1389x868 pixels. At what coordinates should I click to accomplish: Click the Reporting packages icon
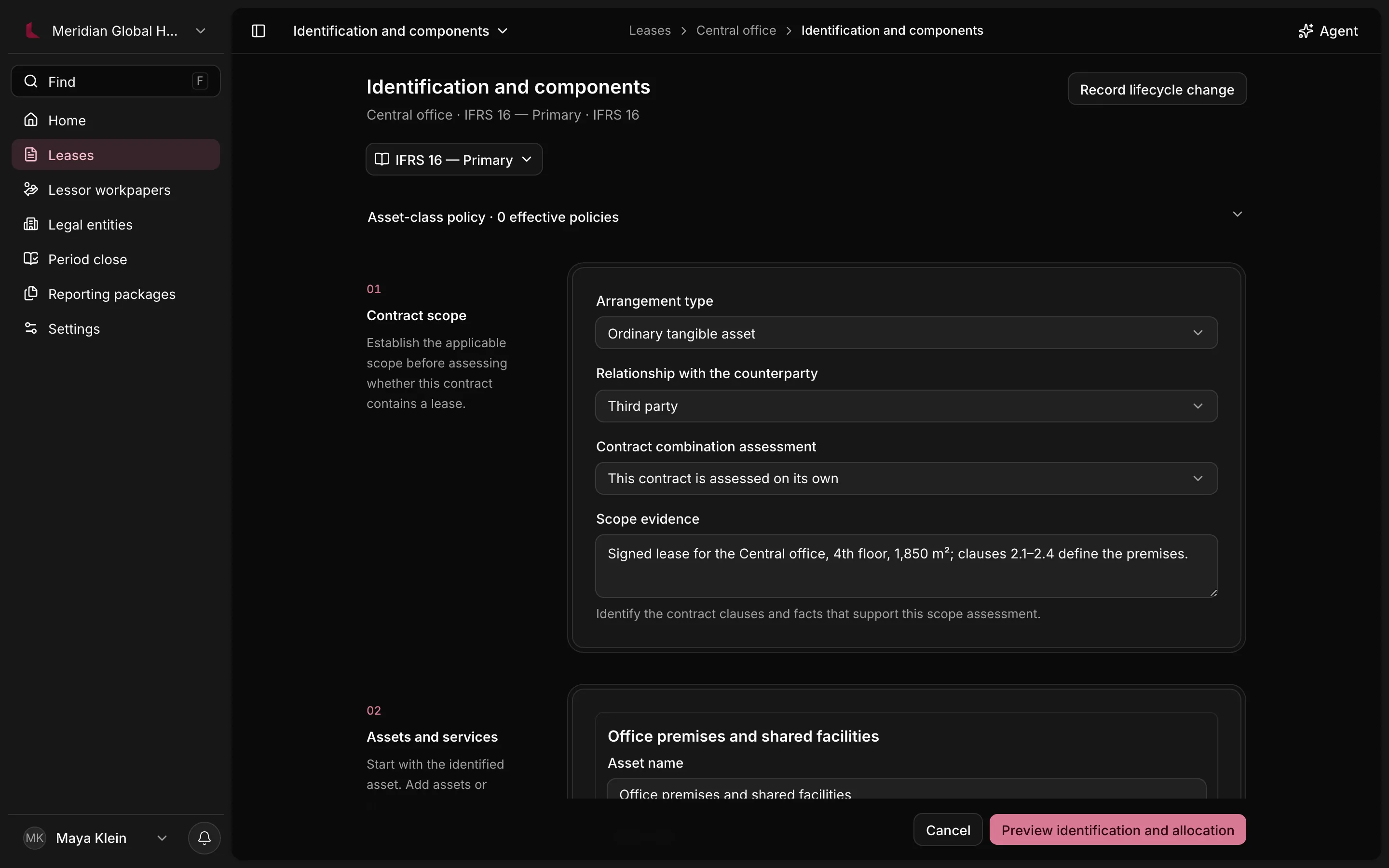point(31,293)
